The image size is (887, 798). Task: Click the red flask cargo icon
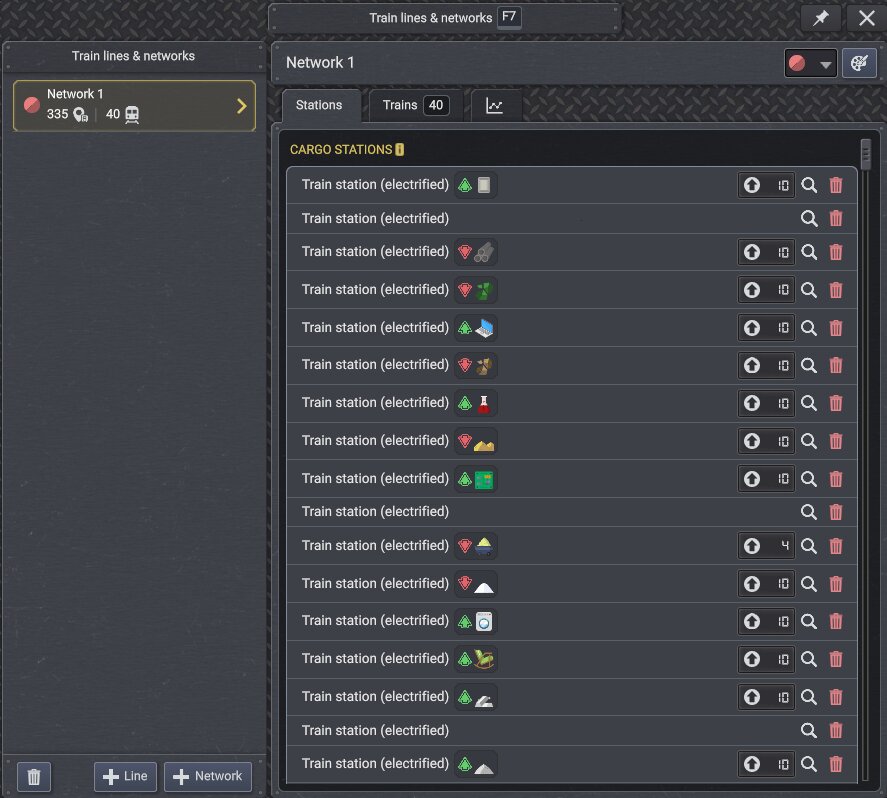(484, 403)
